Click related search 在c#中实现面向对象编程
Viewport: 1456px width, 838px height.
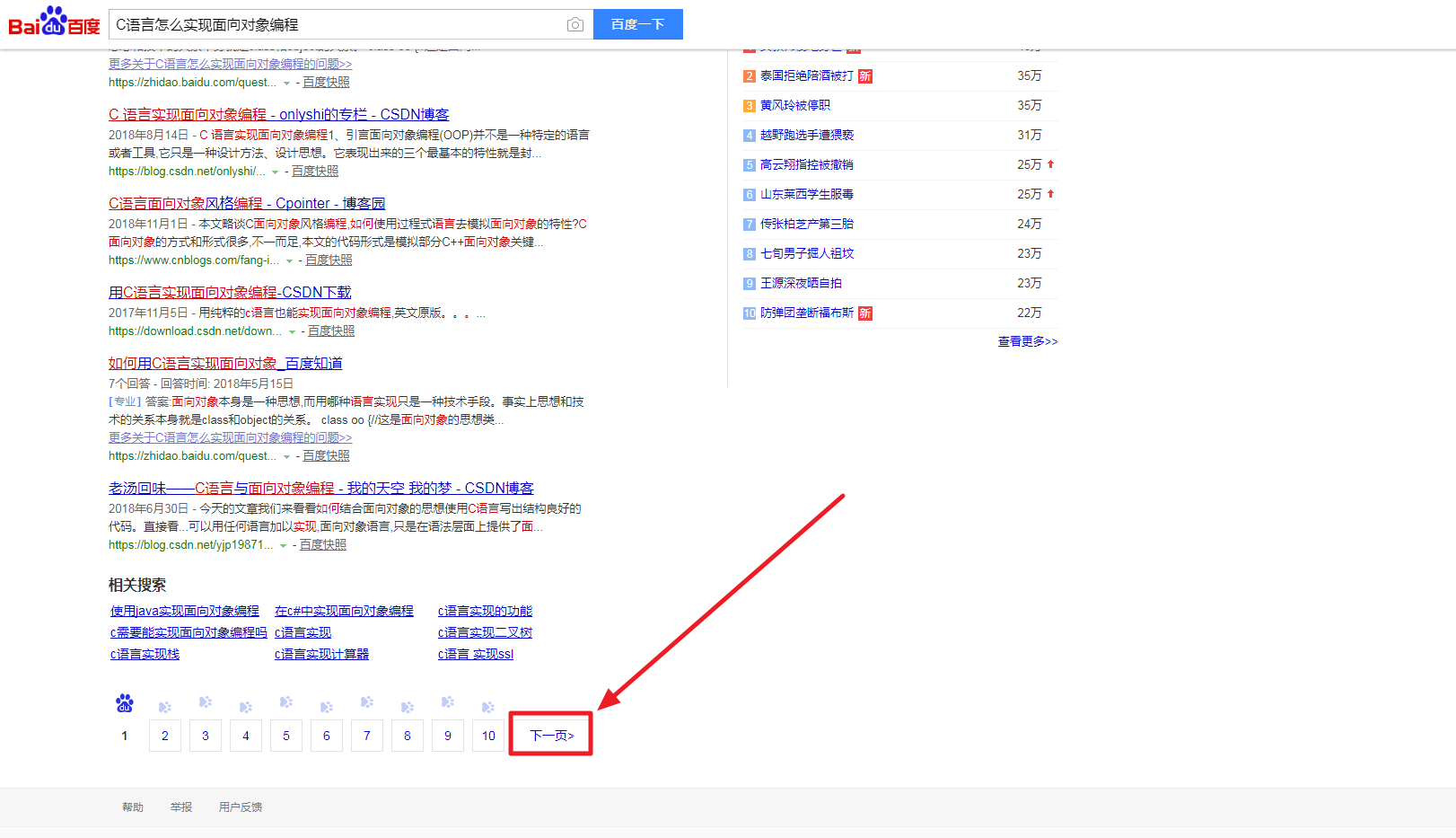pyautogui.click(x=344, y=611)
